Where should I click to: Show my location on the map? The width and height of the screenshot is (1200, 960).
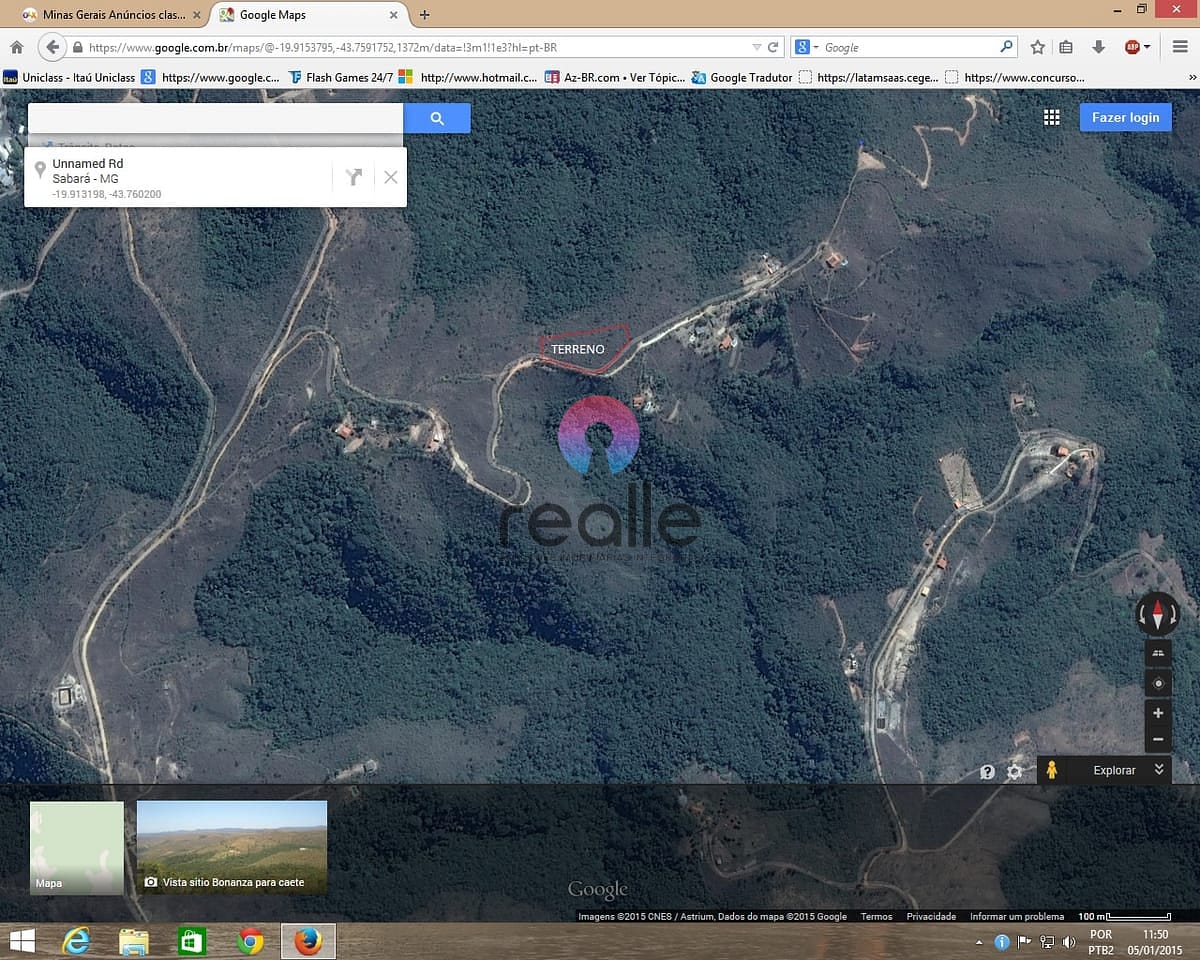click(1158, 684)
